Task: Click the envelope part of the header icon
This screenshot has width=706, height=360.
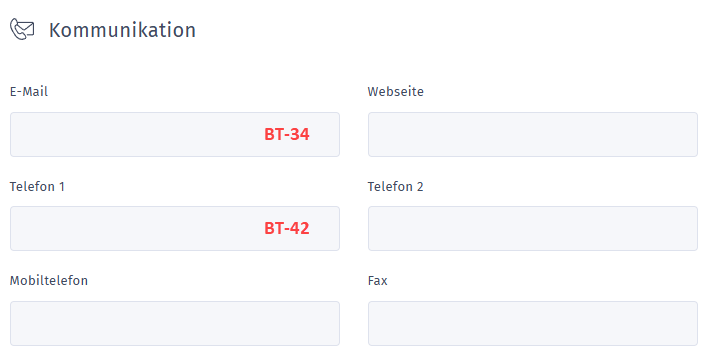Action: [27, 28]
